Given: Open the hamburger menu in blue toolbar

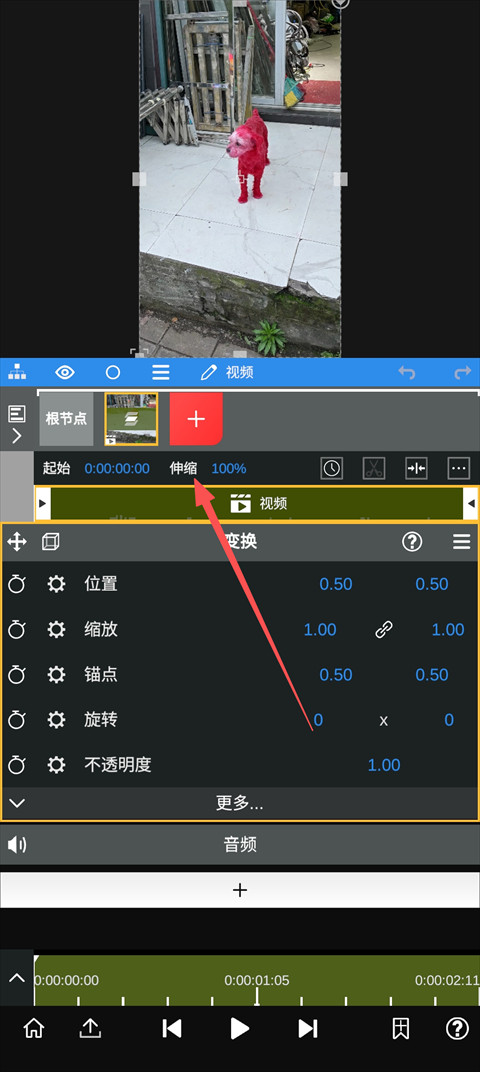Looking at the screenshot, I should point(161,373).
